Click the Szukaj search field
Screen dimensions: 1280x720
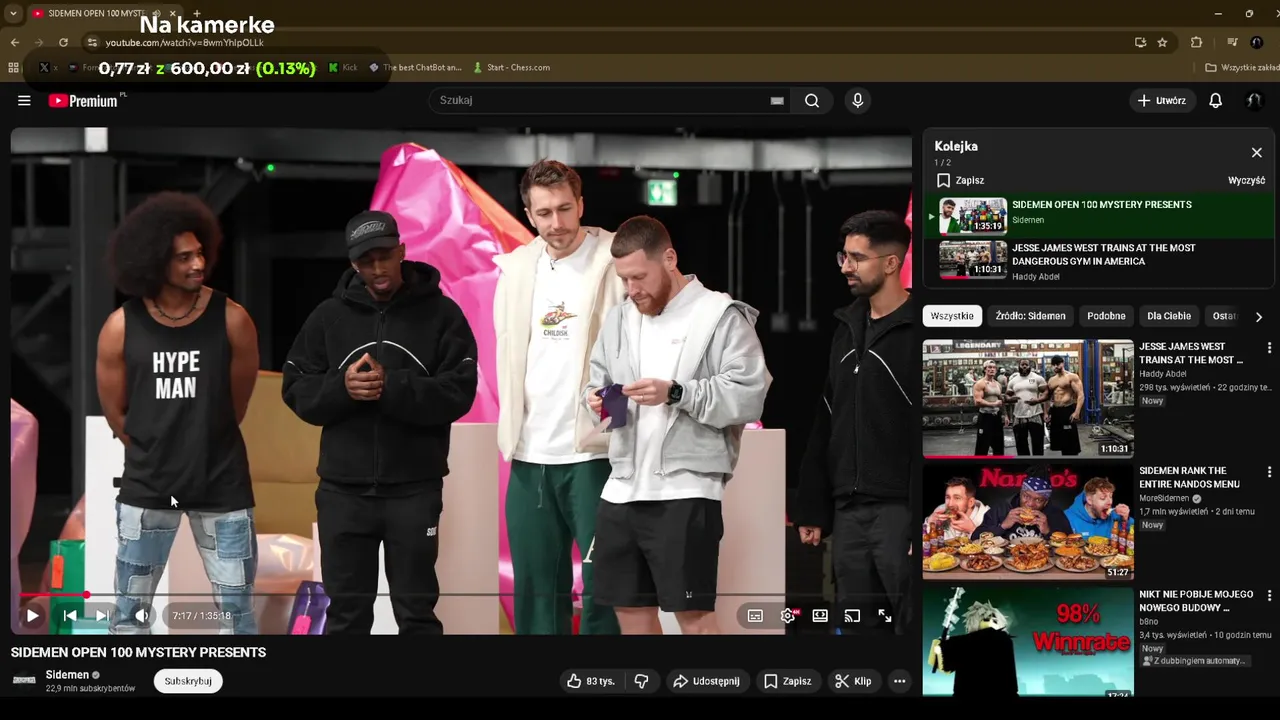click(x=600, y=100)
